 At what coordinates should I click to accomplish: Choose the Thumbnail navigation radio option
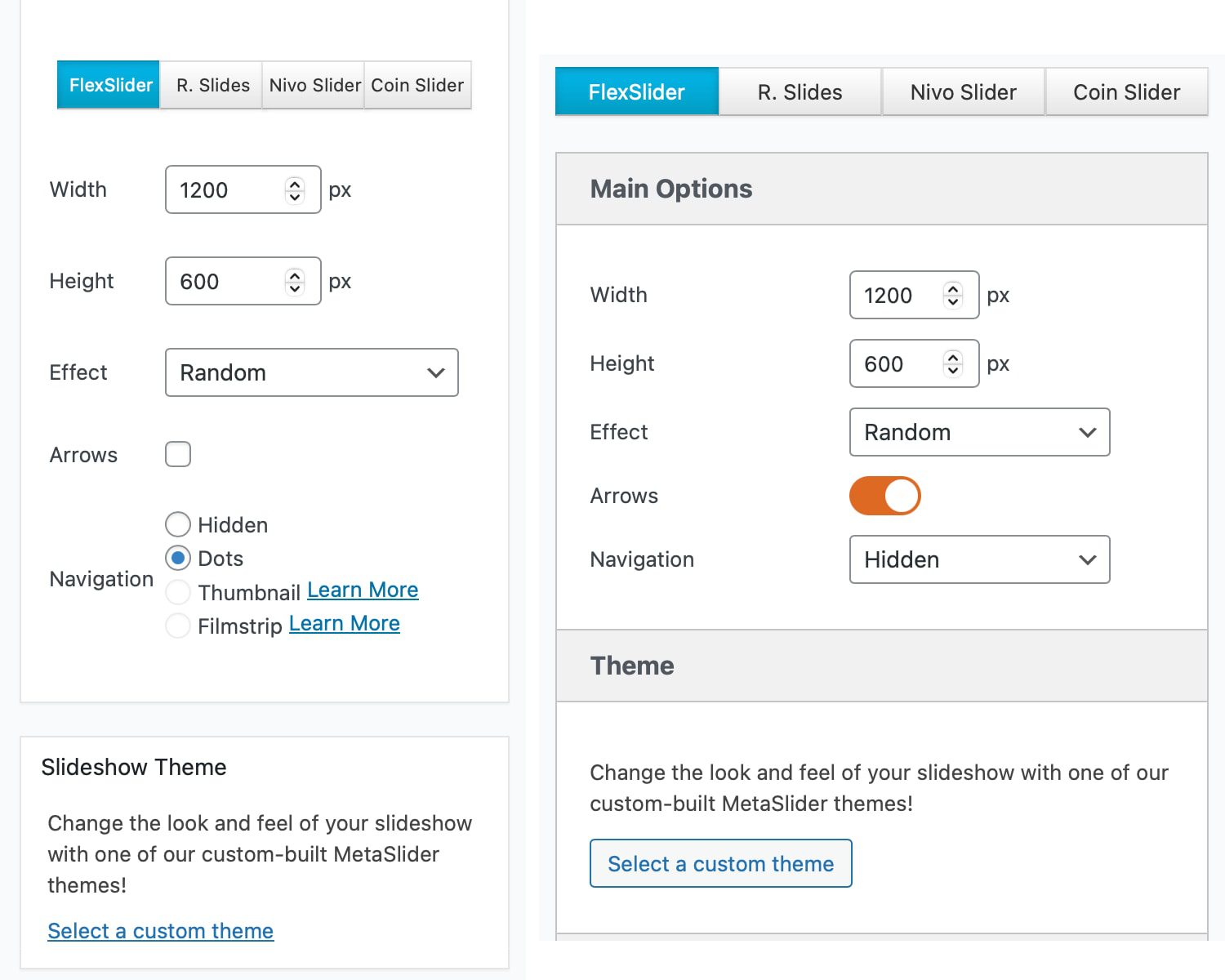178,592
